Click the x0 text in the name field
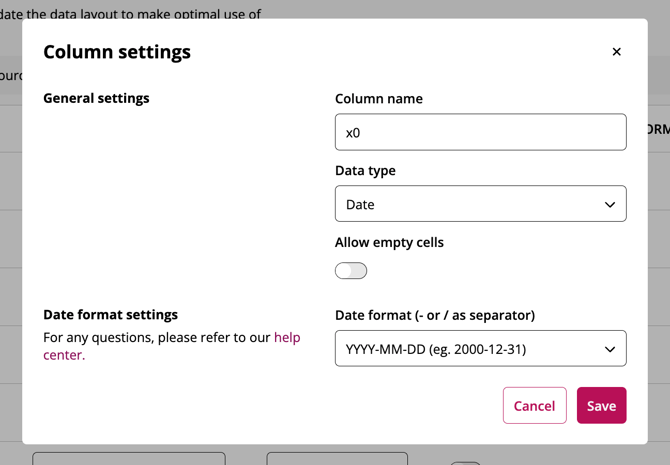This screenshot has width=670, height=465. click(x=353, y=133)
